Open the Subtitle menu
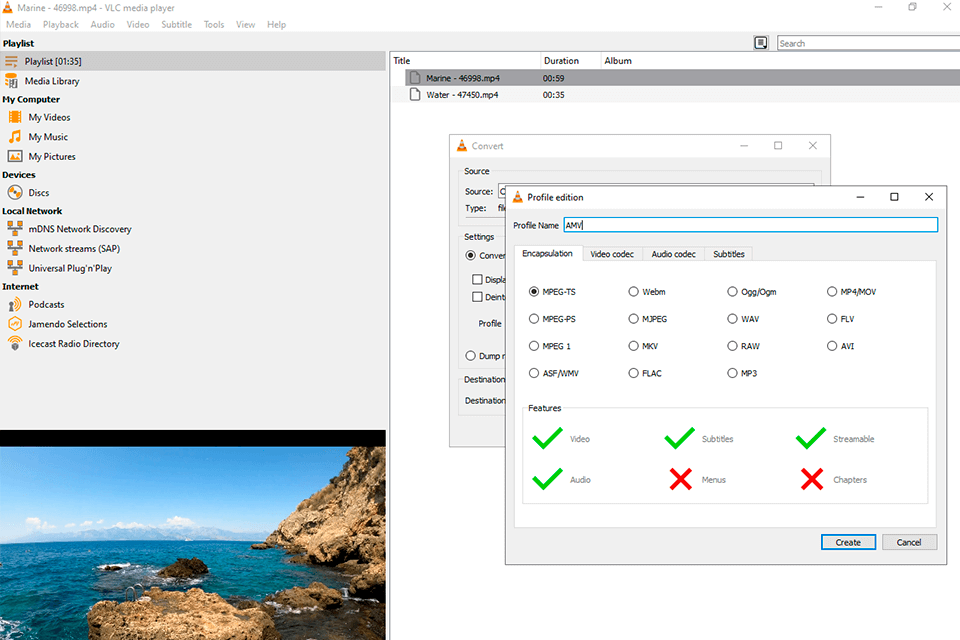The image size is (960, 640). 176,24
